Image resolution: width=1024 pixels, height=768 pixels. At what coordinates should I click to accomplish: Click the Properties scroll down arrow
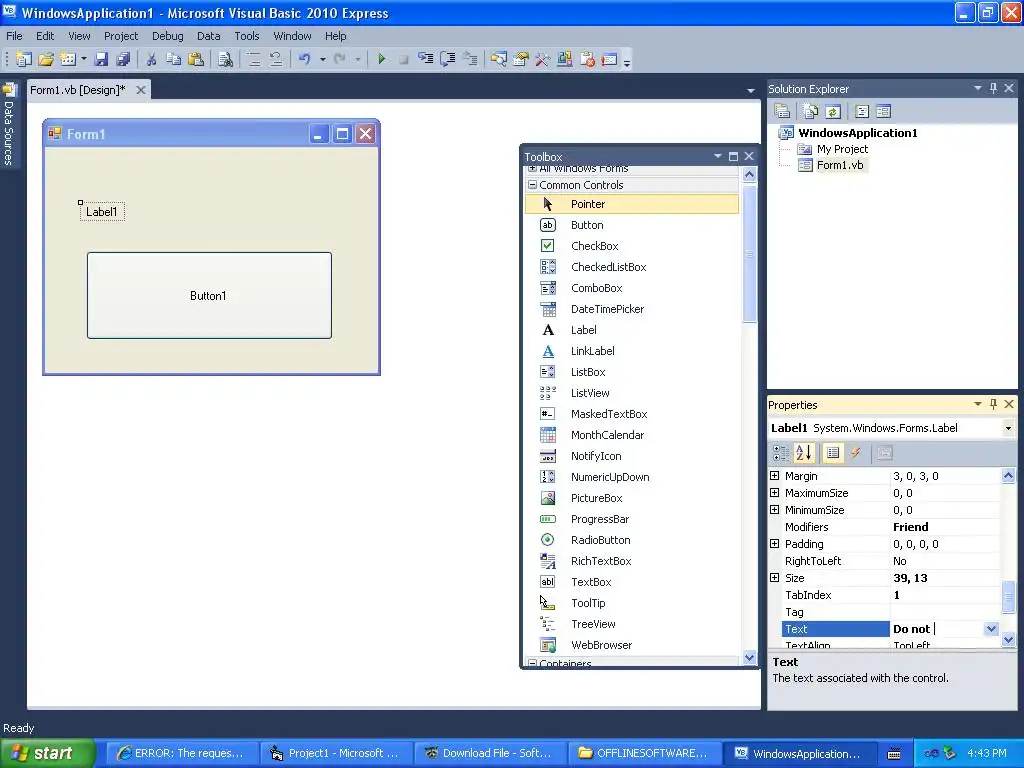[x=1008, y=639]
